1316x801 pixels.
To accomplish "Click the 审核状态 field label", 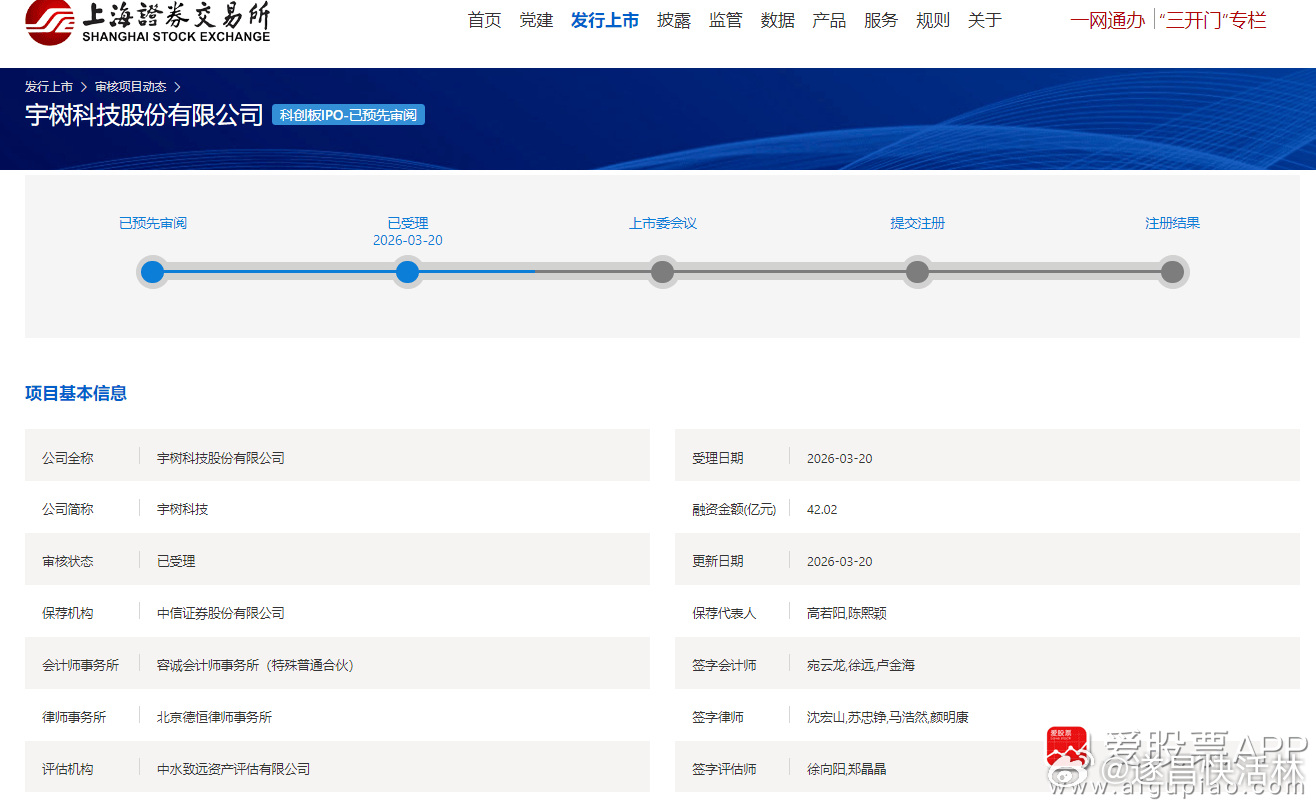I will pos(68,561).
